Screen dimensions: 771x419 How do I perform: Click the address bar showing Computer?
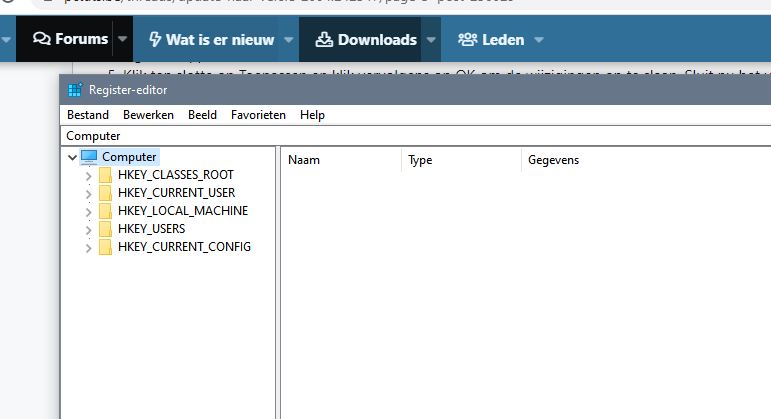tap(400, 135)
